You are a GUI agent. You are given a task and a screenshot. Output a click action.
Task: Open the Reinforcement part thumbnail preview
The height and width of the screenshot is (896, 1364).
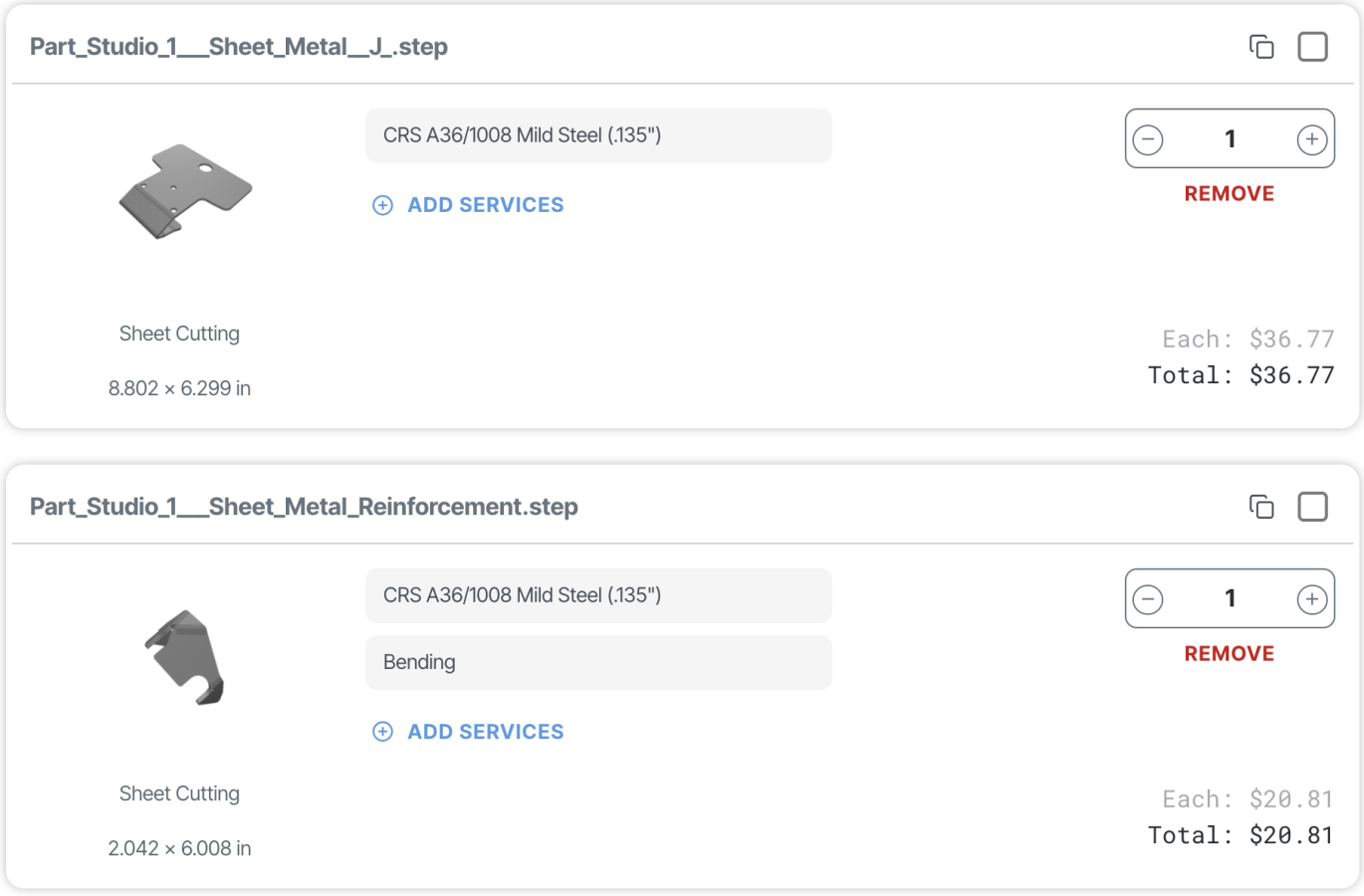coord(185,657)
